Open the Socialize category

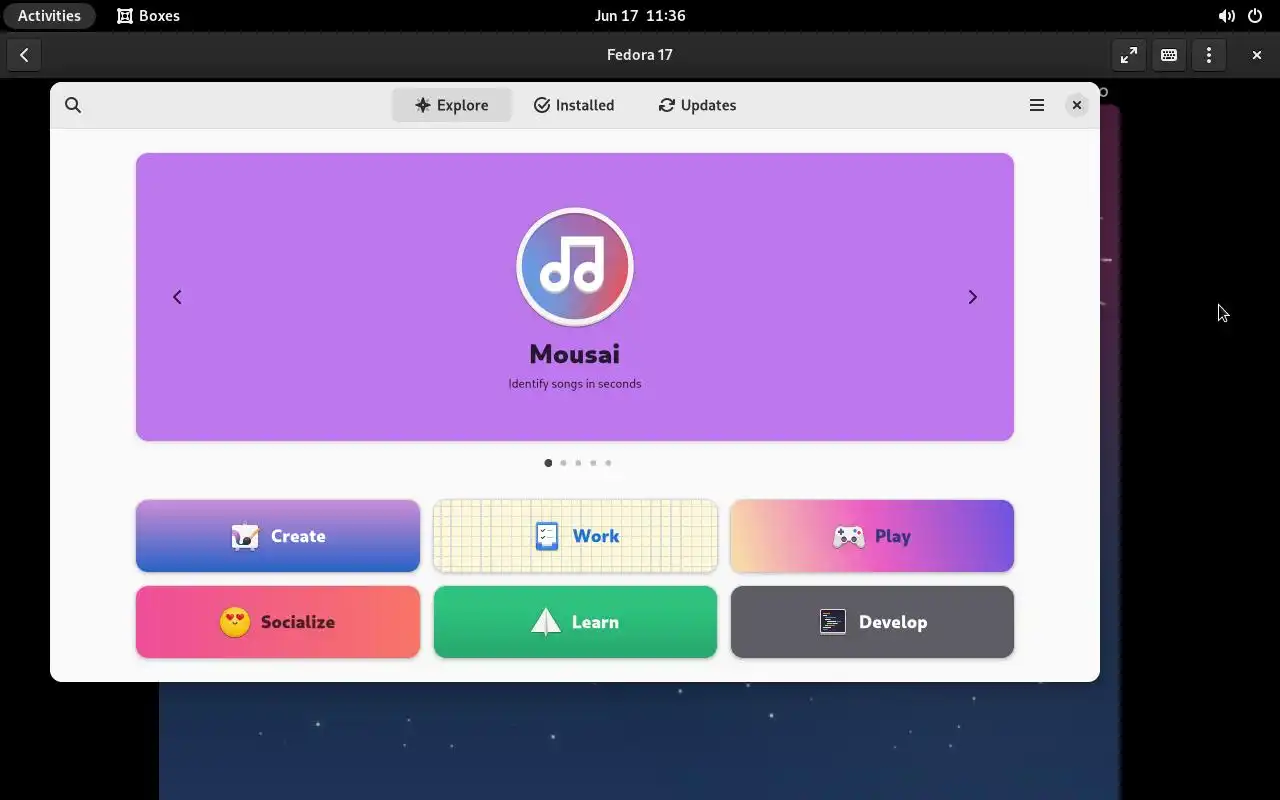click(278, 622)
